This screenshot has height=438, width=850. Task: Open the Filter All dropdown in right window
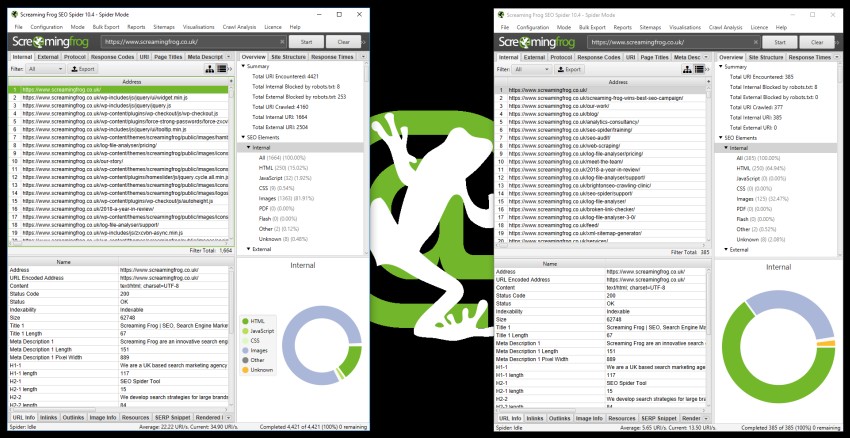(x=532, y=69)
